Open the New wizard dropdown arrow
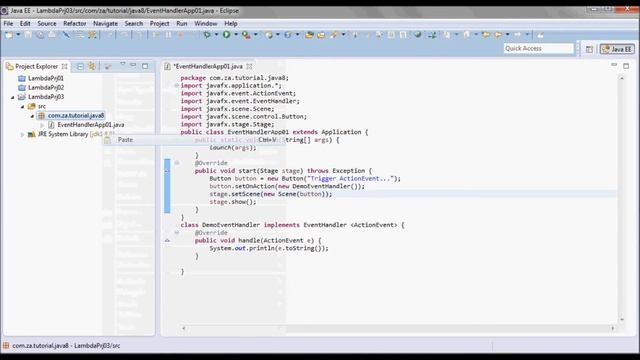 [x=18, y=35]
